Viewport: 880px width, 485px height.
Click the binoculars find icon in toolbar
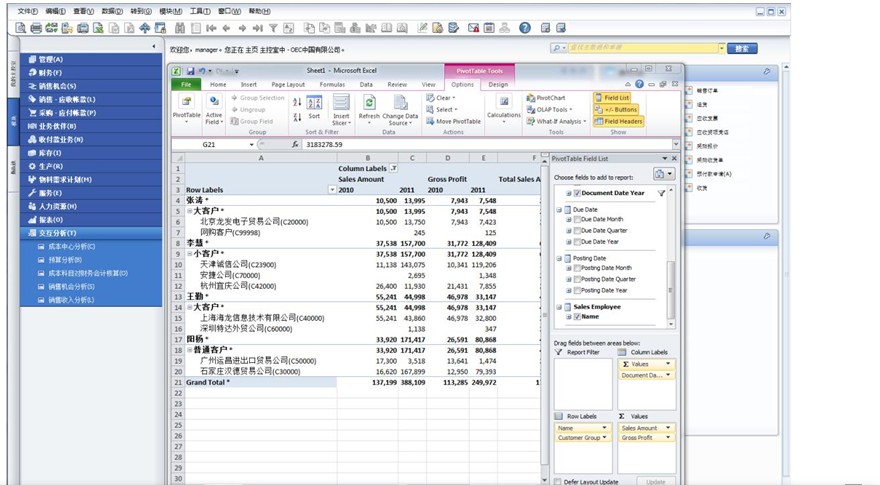(x=180, y=28)
